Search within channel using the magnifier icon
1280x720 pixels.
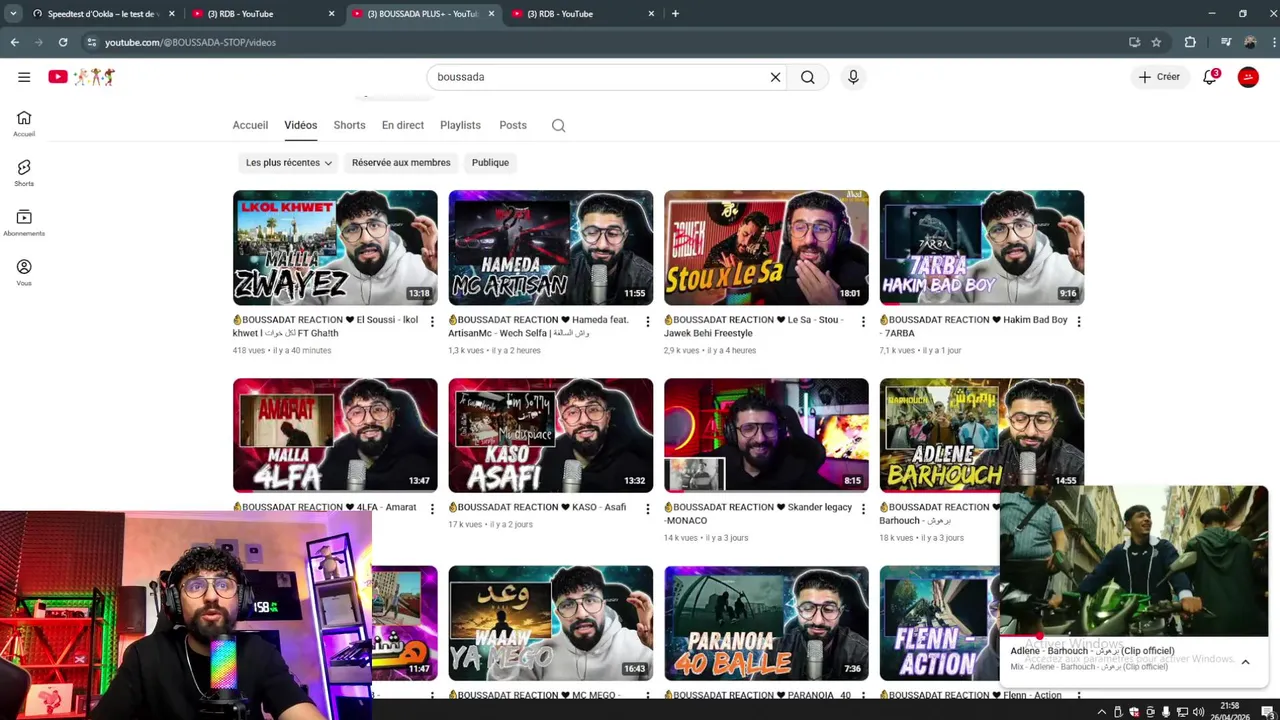[559, 125]
